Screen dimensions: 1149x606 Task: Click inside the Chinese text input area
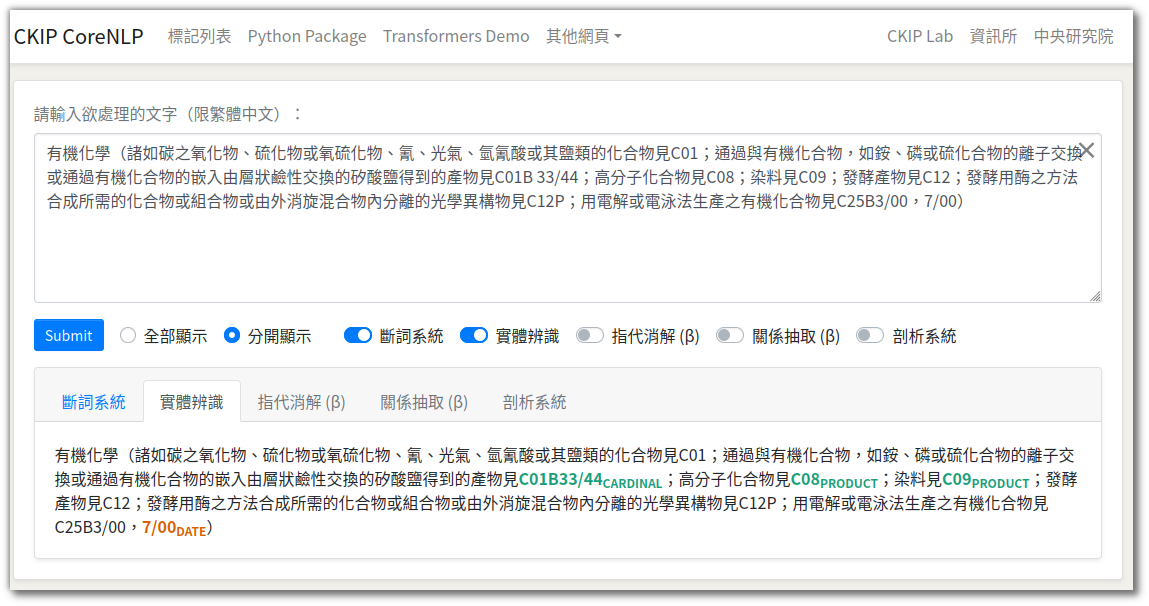567,218
